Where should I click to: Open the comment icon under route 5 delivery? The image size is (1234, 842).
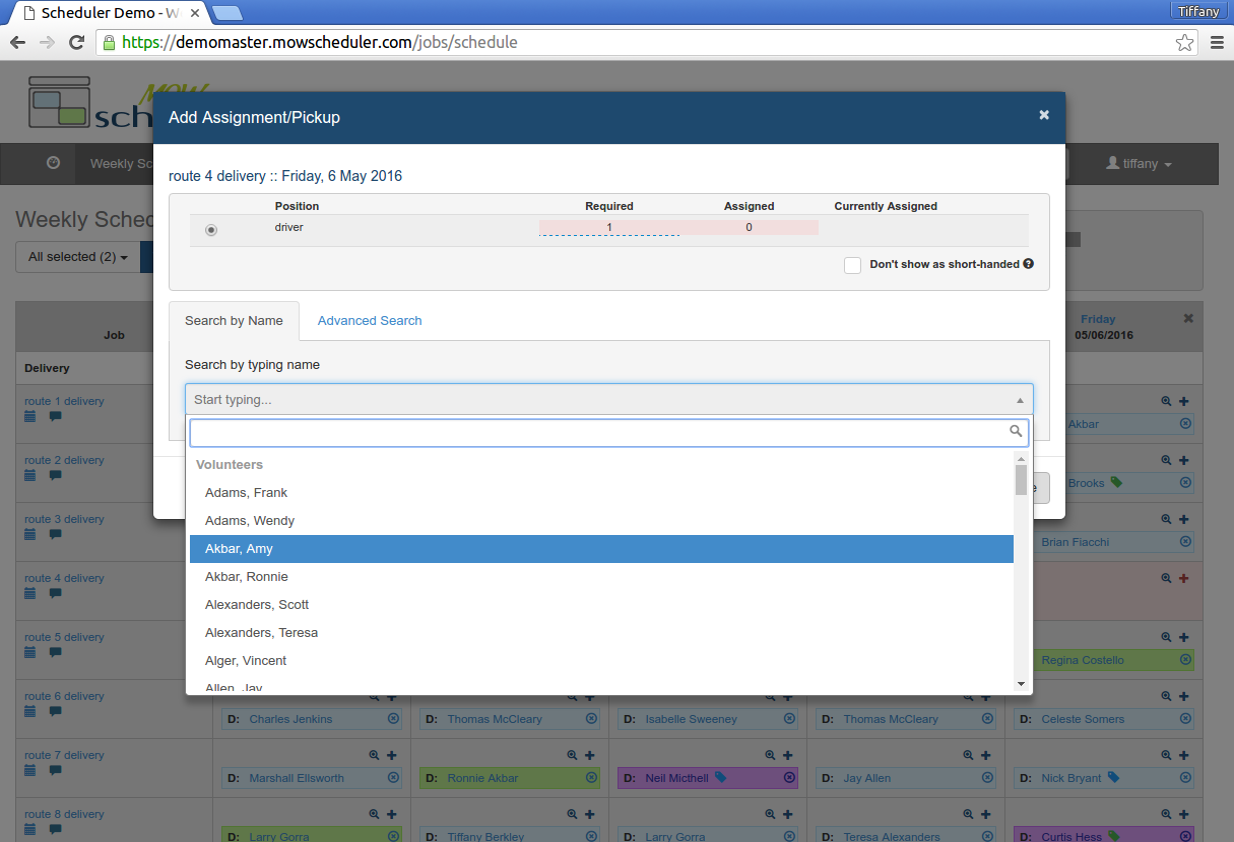click(x=55, y=652)
